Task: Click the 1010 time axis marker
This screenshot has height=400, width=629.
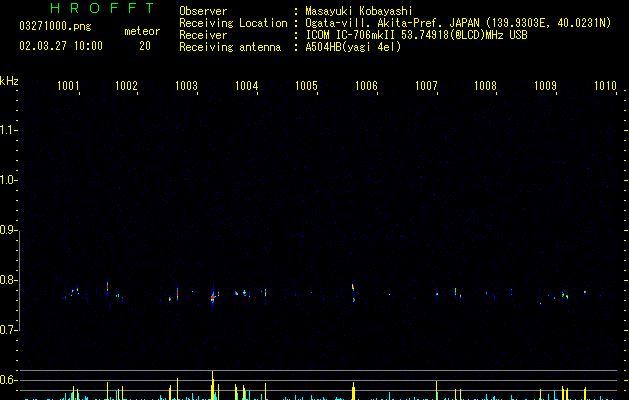Action: (x=605, y=86)
